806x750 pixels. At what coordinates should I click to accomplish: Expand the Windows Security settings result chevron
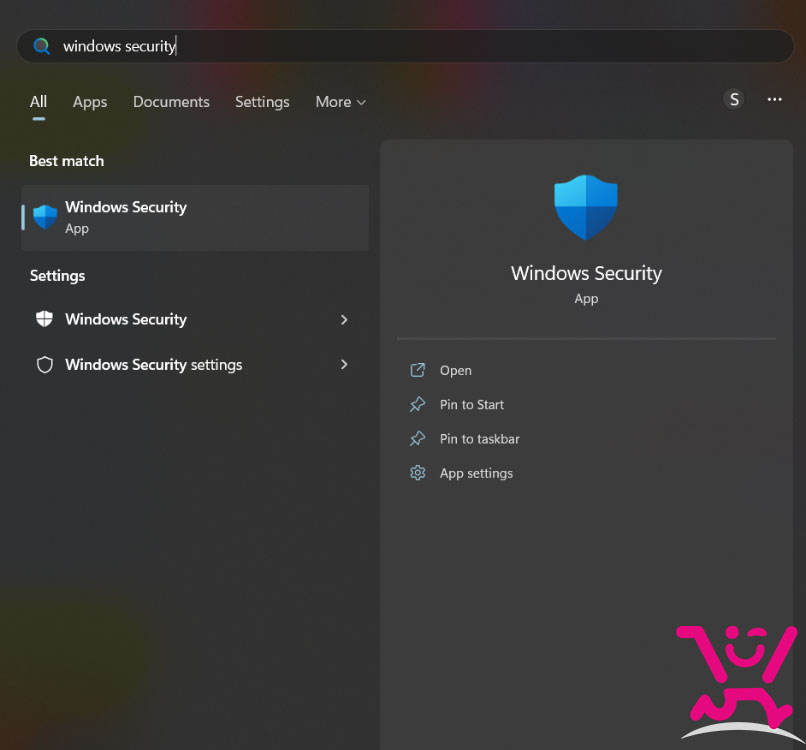[x=344, y=364]
